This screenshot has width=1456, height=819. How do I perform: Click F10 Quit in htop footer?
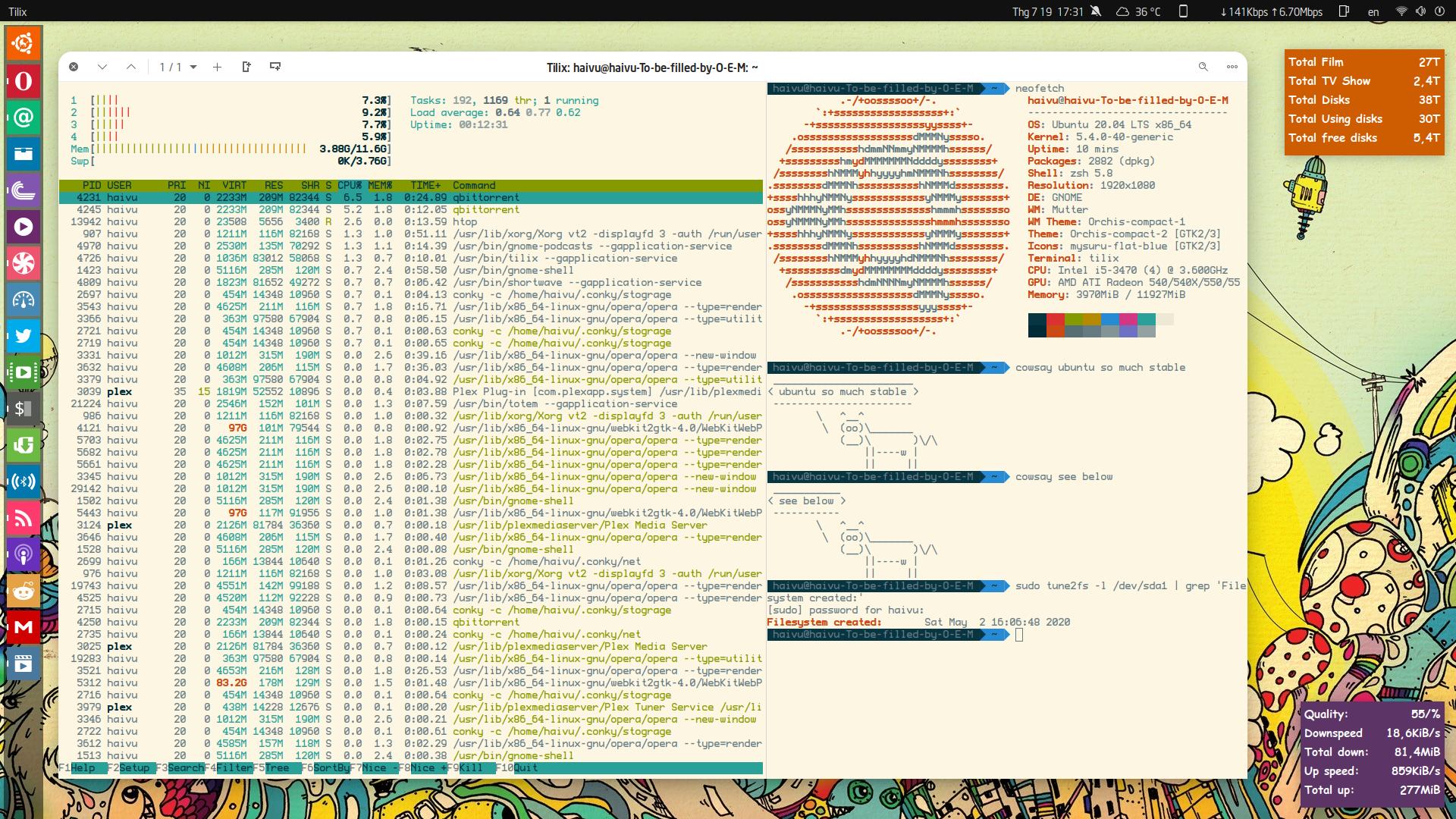pos(517,767)
